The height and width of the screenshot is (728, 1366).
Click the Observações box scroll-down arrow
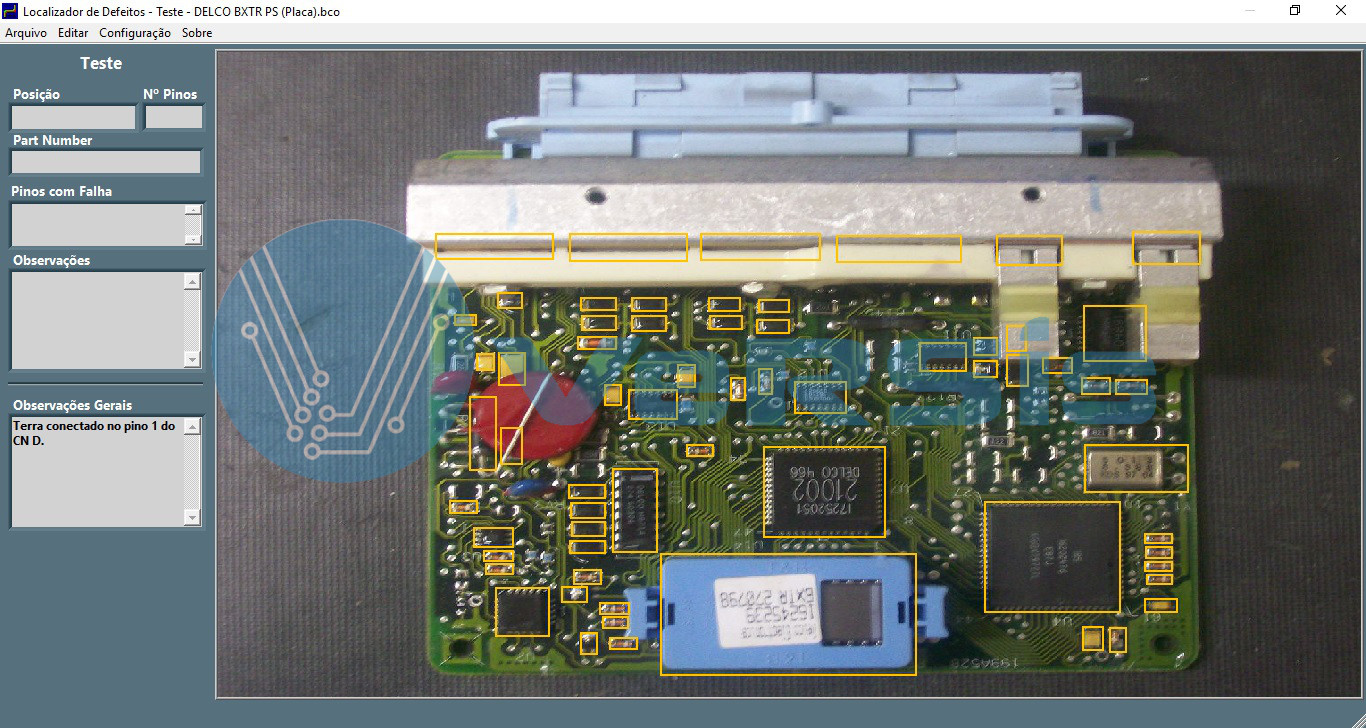[193, 360]
